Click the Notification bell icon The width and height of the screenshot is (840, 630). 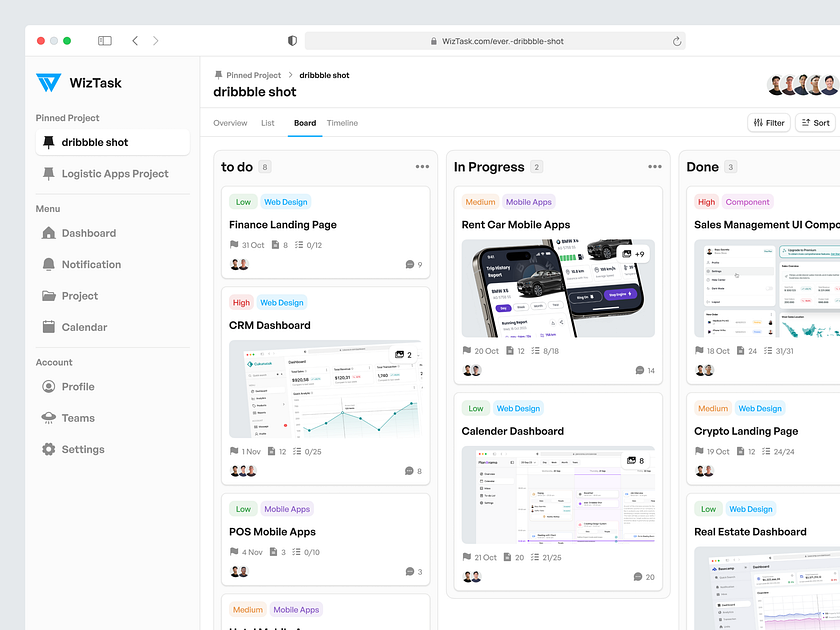click(x=48, y=264)
